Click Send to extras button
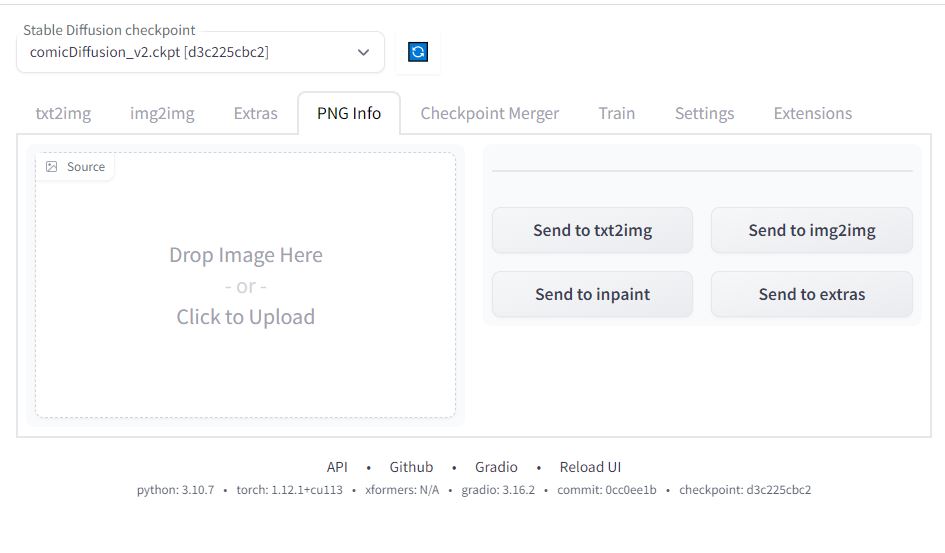This screenshot has width=945, height=553. click(812, 294)
